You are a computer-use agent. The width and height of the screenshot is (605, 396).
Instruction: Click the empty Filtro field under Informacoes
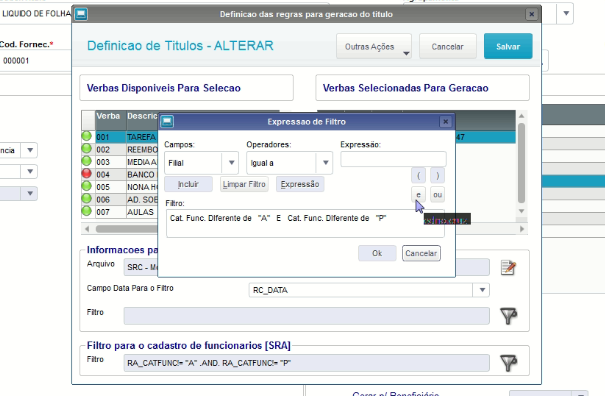click(307, 316)
